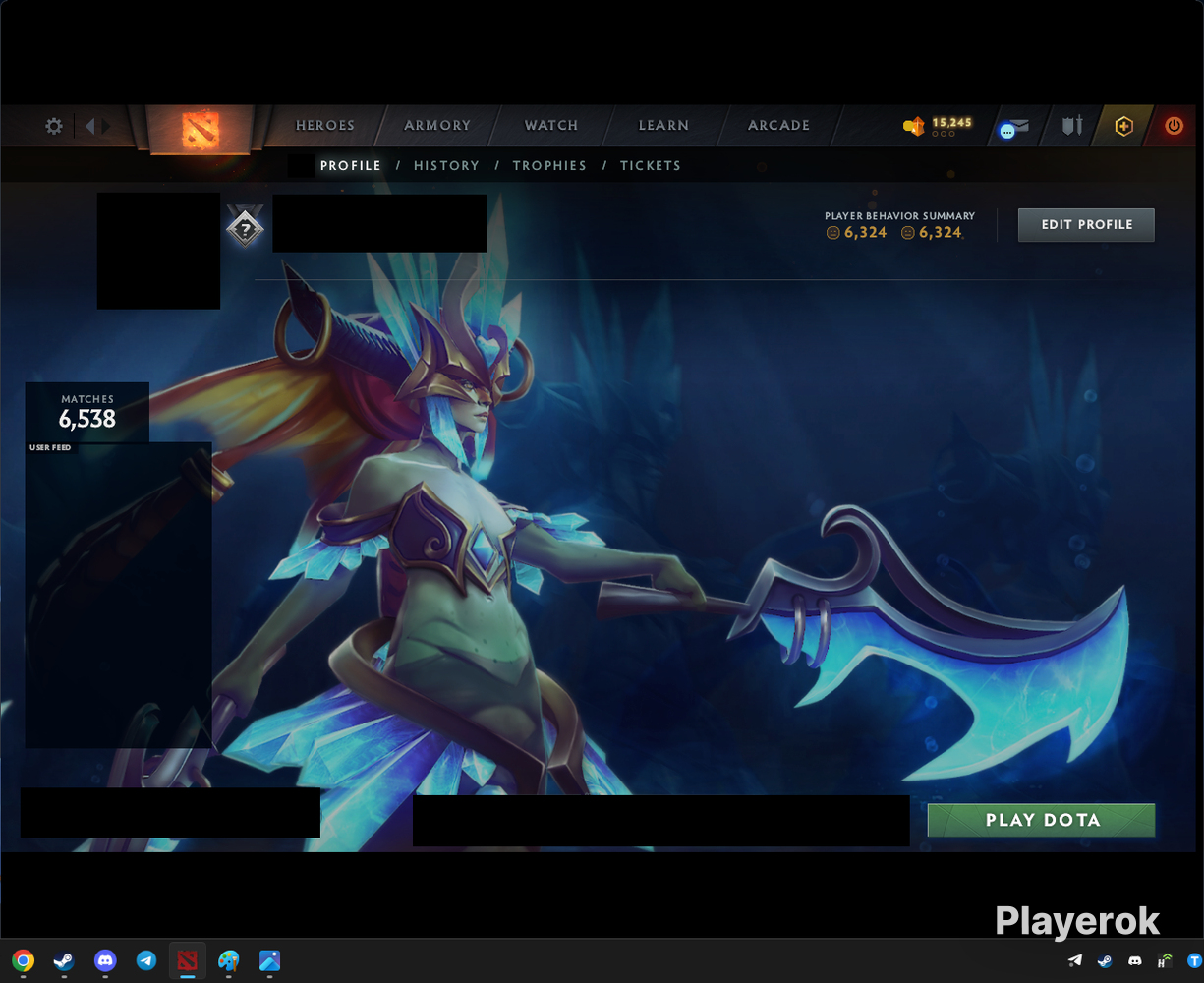Switch to the Watch tab
The width and height of the screenshot is (1204, 983).
[x=551, y=126]
